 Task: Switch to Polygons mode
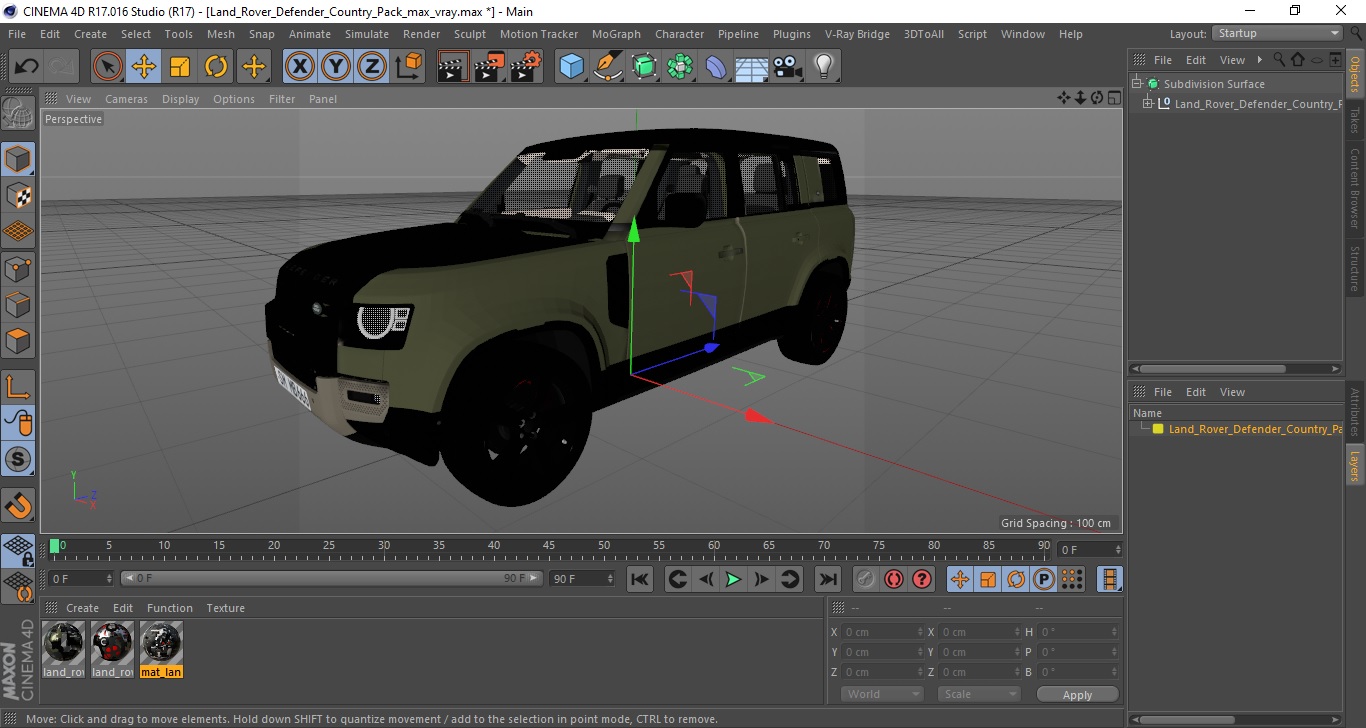[x=18, y=341]
